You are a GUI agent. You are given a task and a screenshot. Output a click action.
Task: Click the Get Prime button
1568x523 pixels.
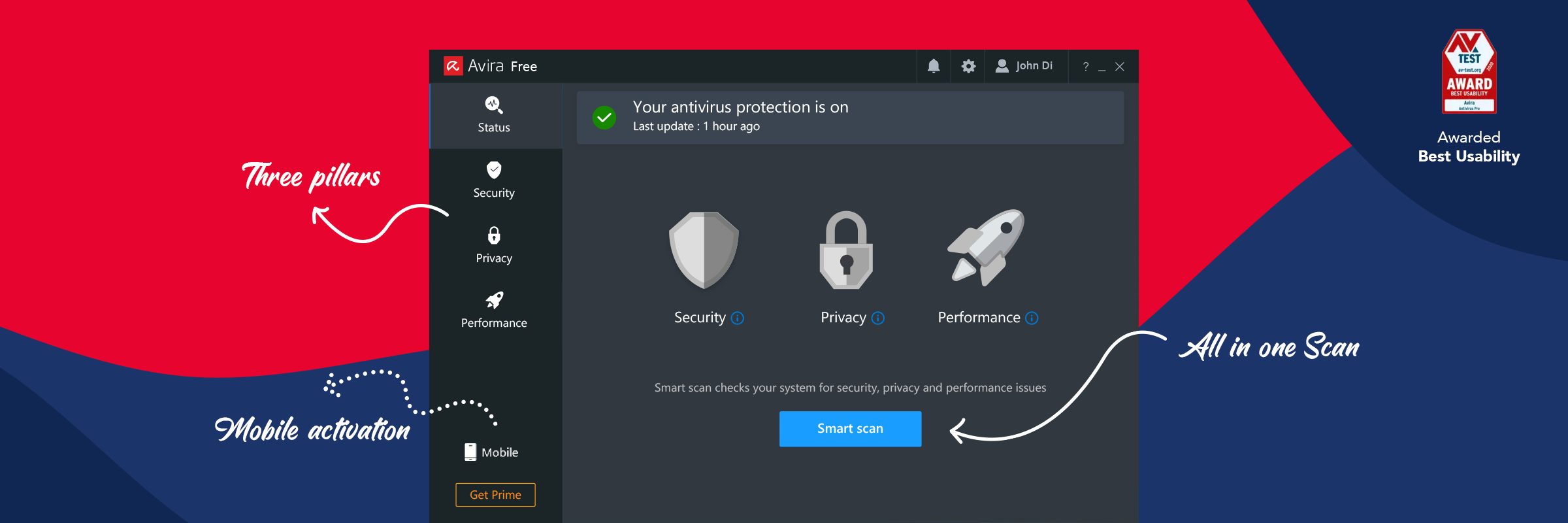pyautogui.click(x=495, y=495)
